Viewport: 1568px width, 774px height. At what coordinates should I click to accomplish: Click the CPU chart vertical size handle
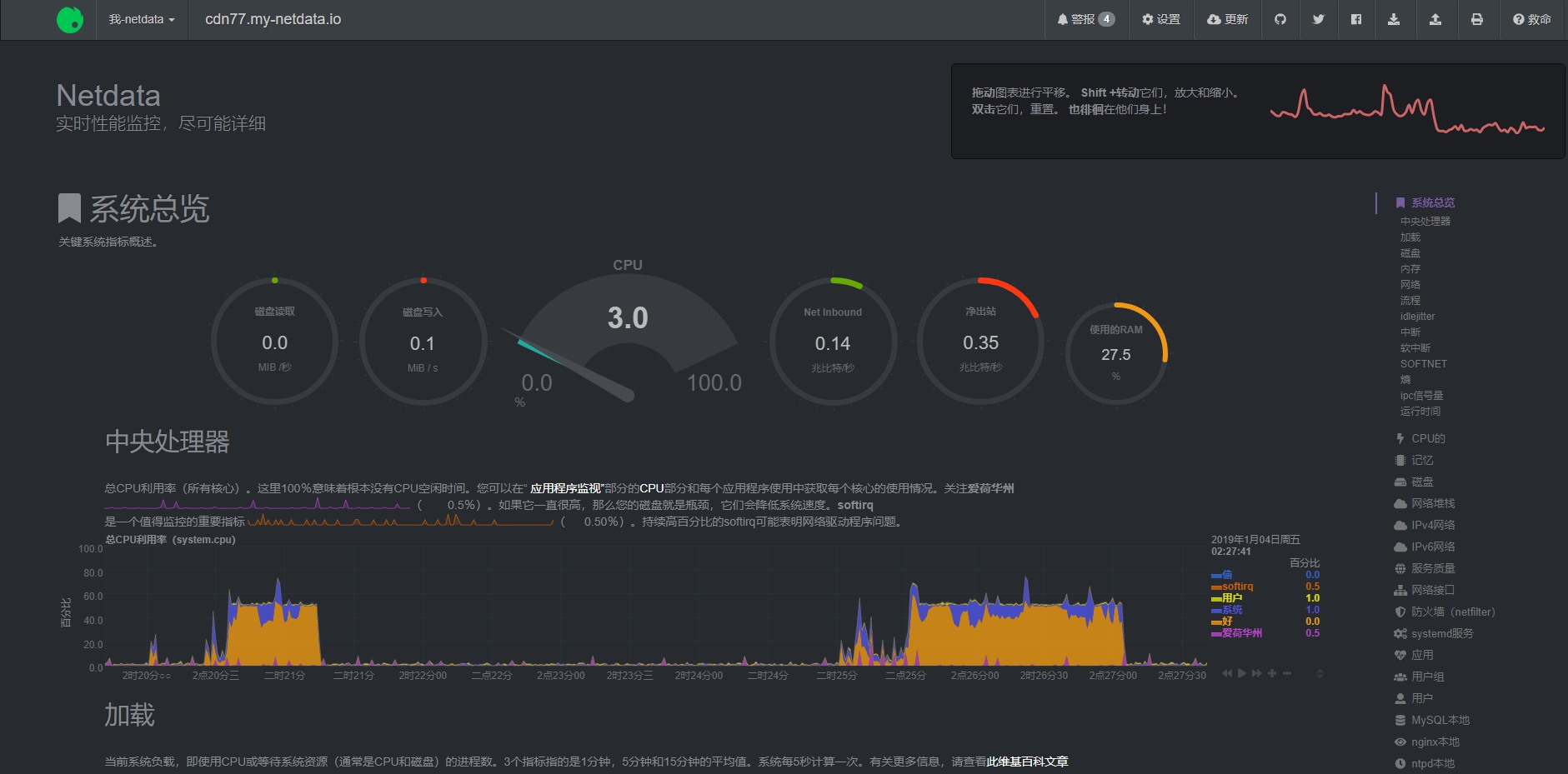click(1320, 673)
